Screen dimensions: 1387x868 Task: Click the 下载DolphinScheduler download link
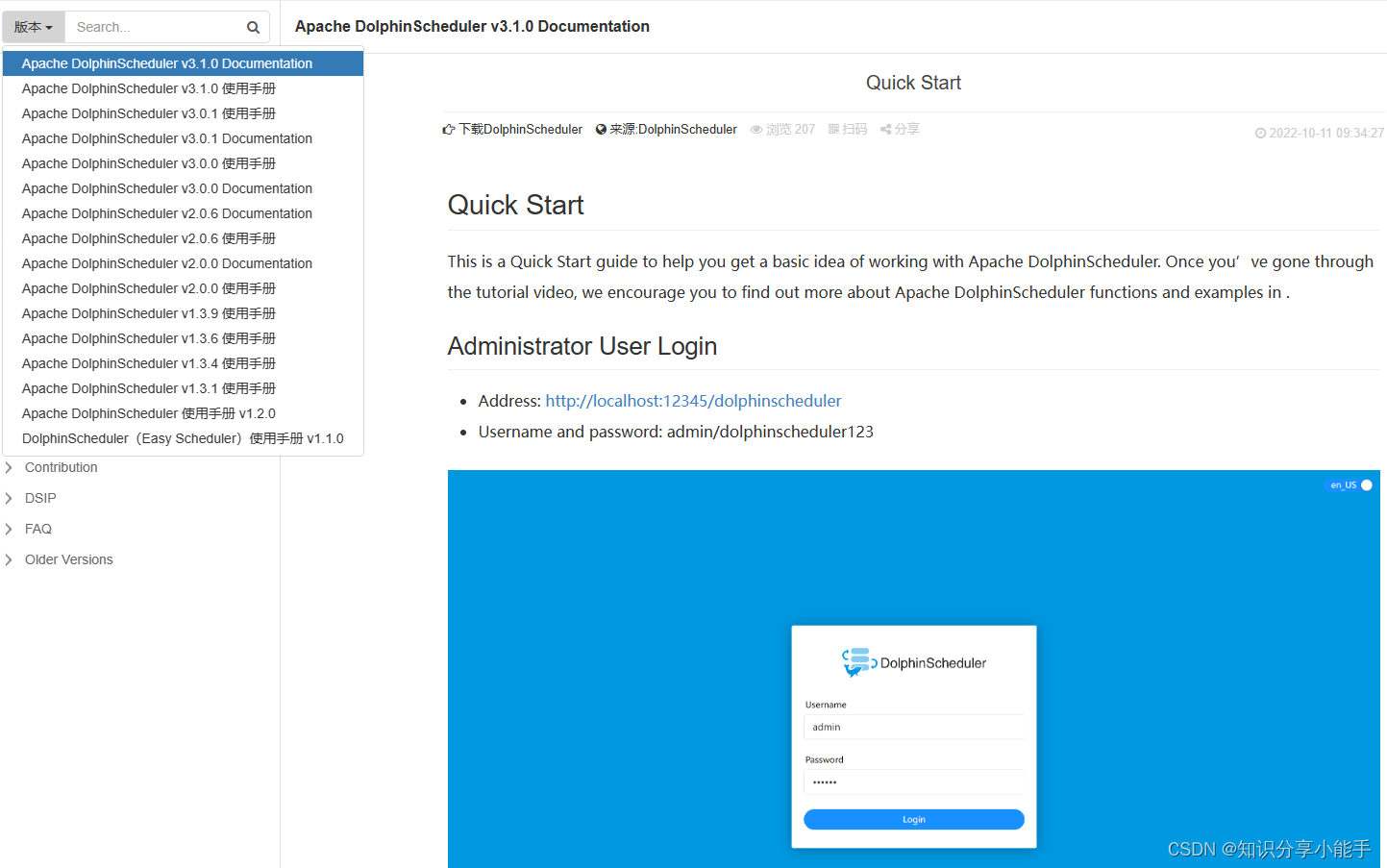coord(512,129)
